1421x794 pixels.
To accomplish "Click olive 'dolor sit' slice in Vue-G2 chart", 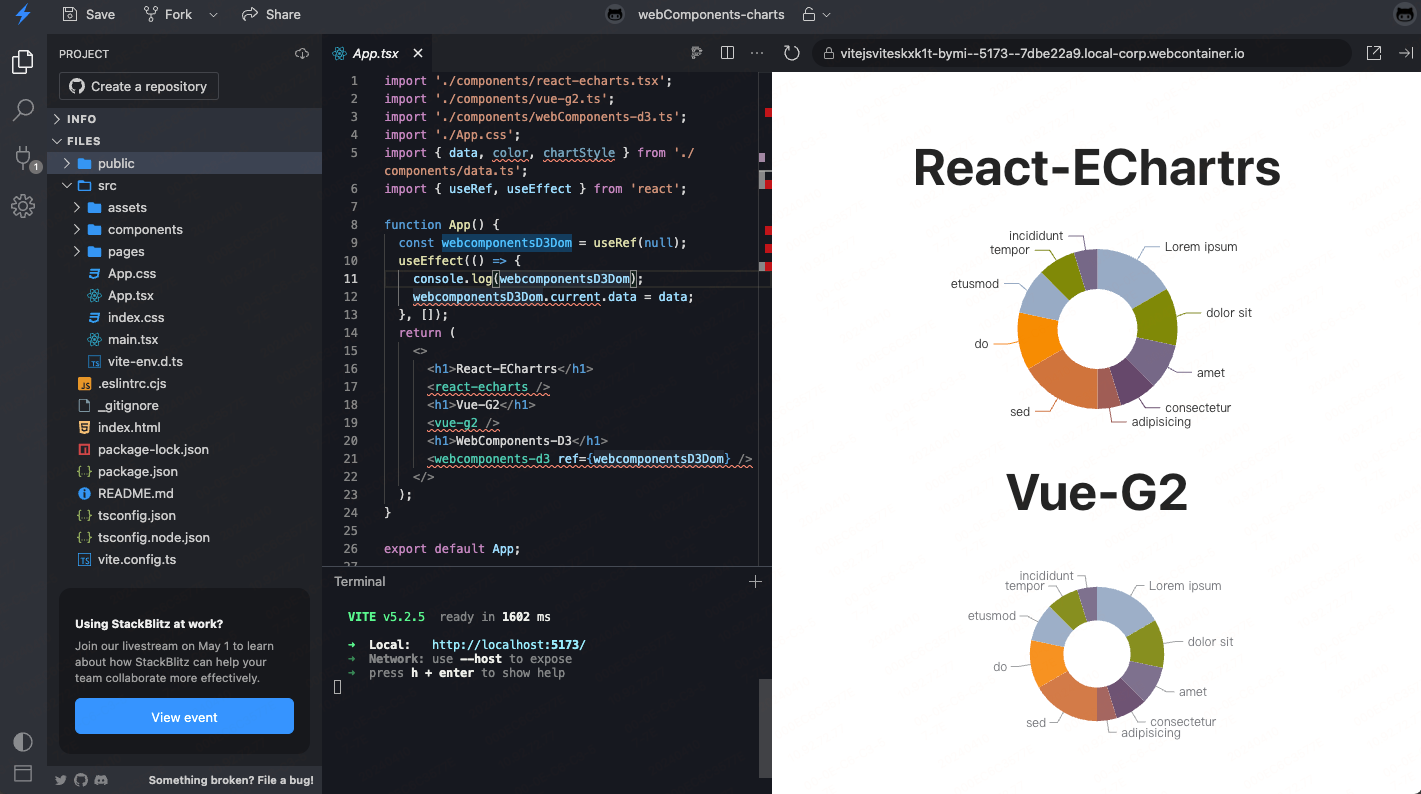I will [1147, 645].
